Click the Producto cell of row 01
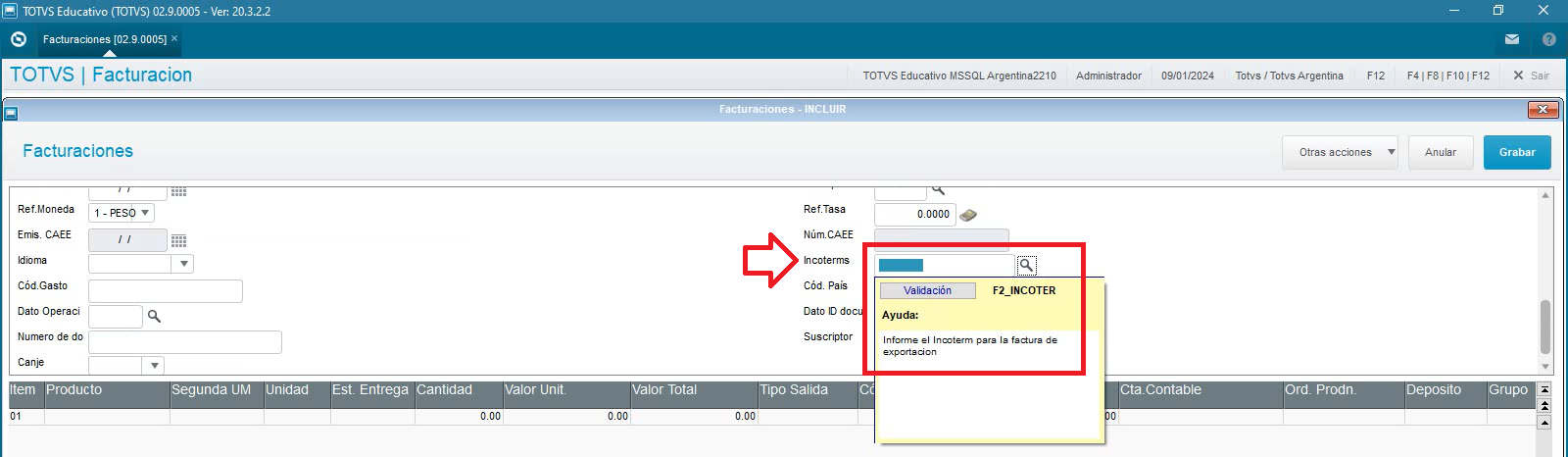Viewport: 1568px width, 457px height. point(107,416)
